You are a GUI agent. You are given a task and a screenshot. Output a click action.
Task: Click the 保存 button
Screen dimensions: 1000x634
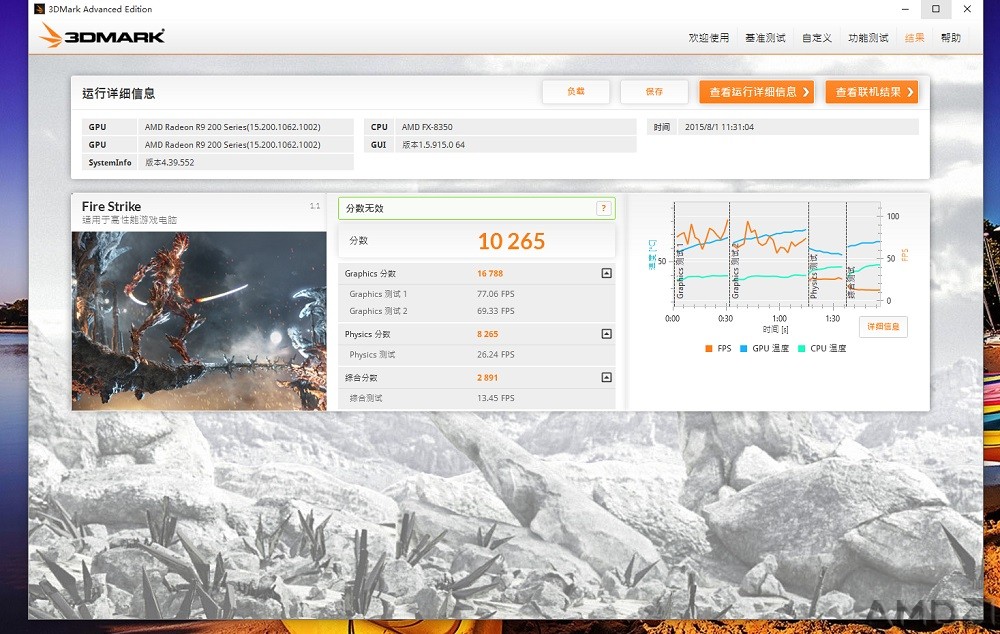point(654,92)
